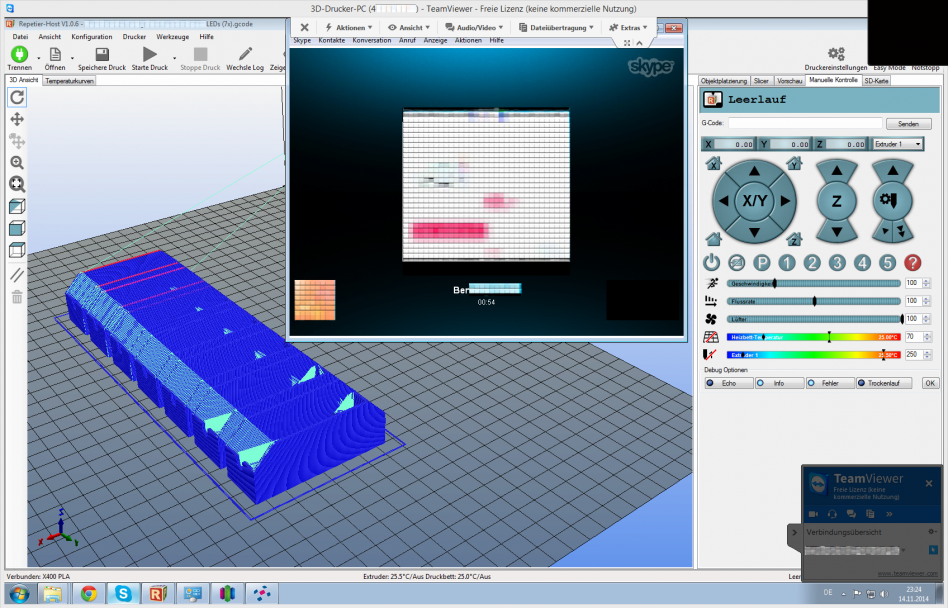Image resolution: width=948 pixels, height=608 pixels.
Task: Open the Skype taskbar icon
Action: point(123,594)
